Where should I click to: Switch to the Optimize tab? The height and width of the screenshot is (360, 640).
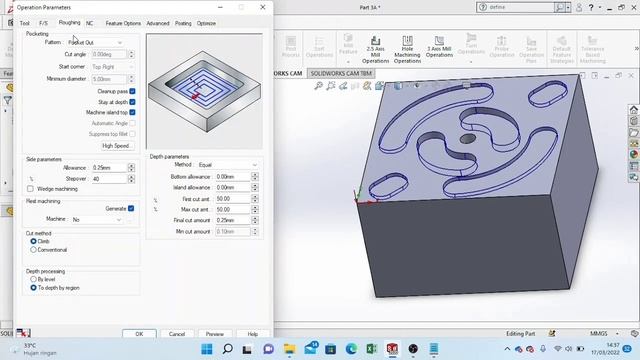click(x=206, y=23)
